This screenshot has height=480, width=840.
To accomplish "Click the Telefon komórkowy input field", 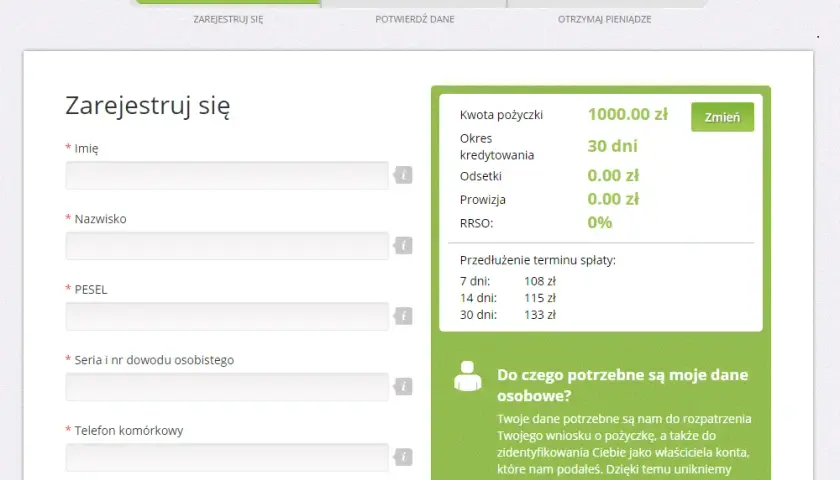I will tap(227, 458).
